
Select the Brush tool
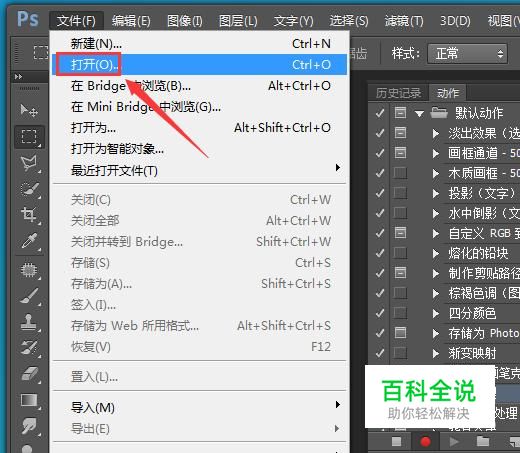tap(29, 296)
